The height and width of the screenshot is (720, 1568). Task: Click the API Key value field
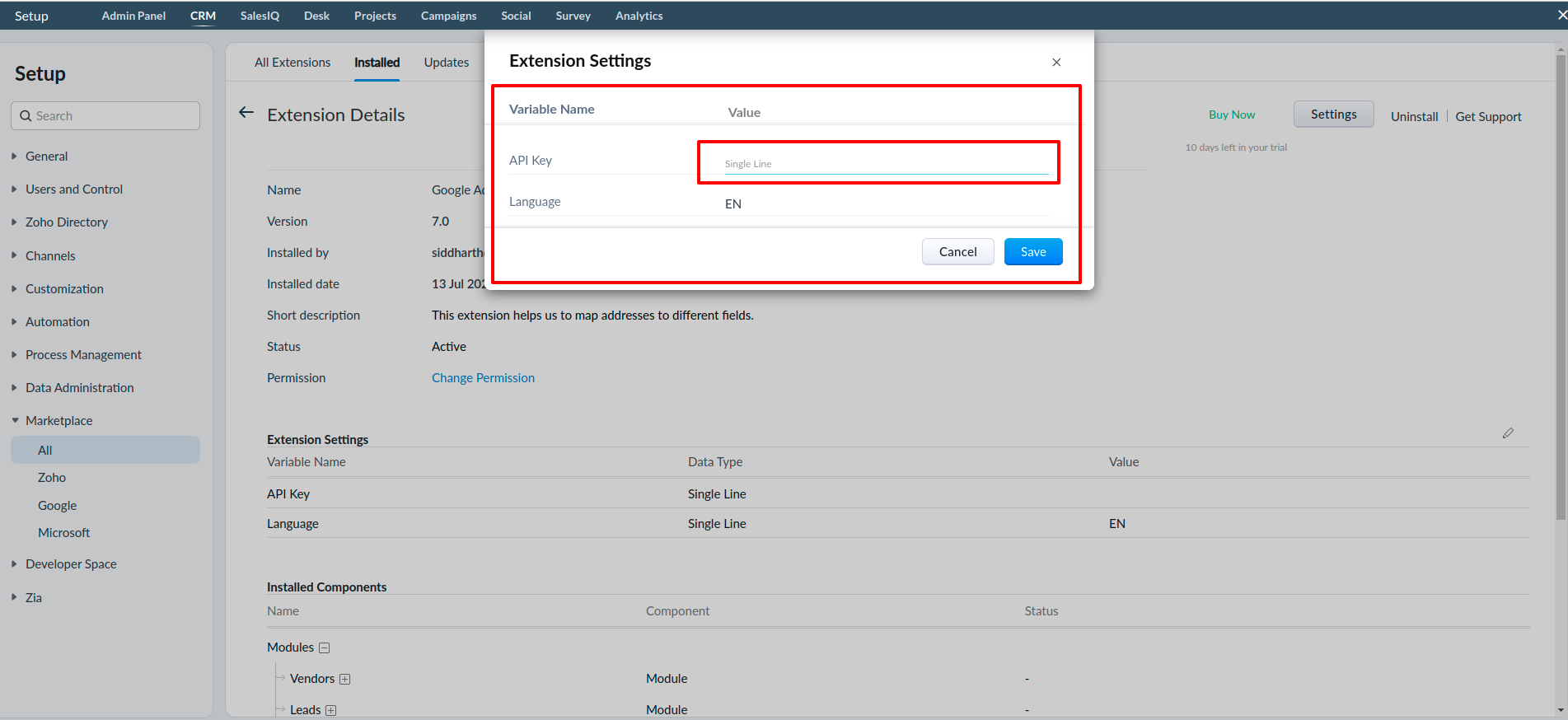(x=886, y=163)
